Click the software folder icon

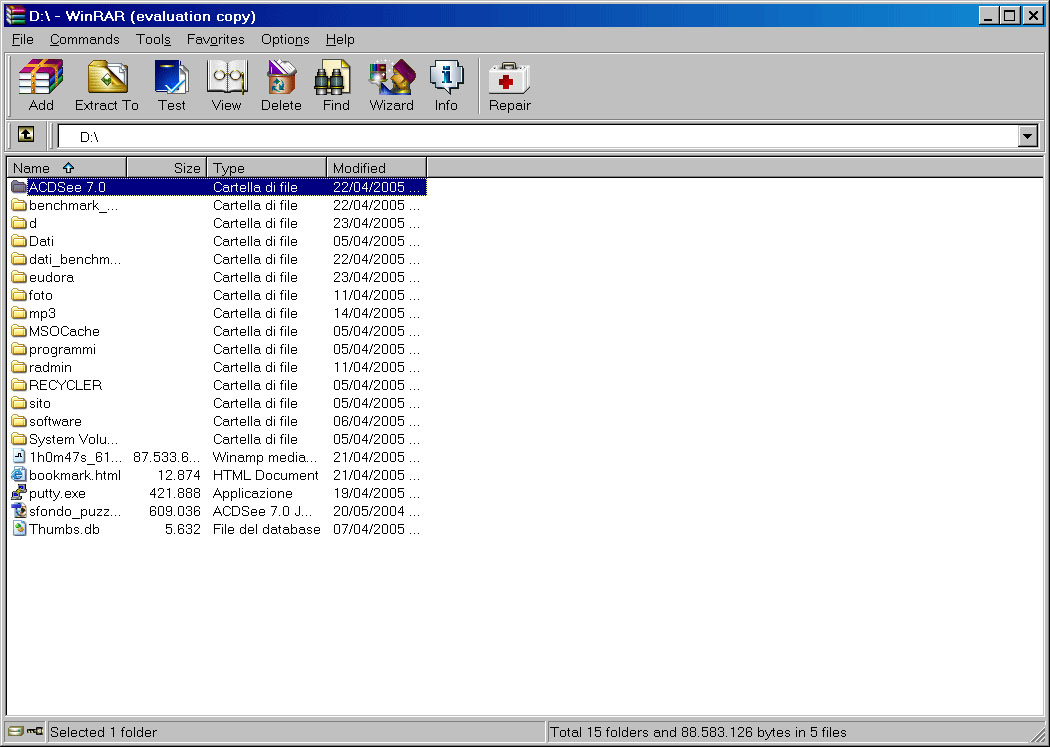click(19, 421)
